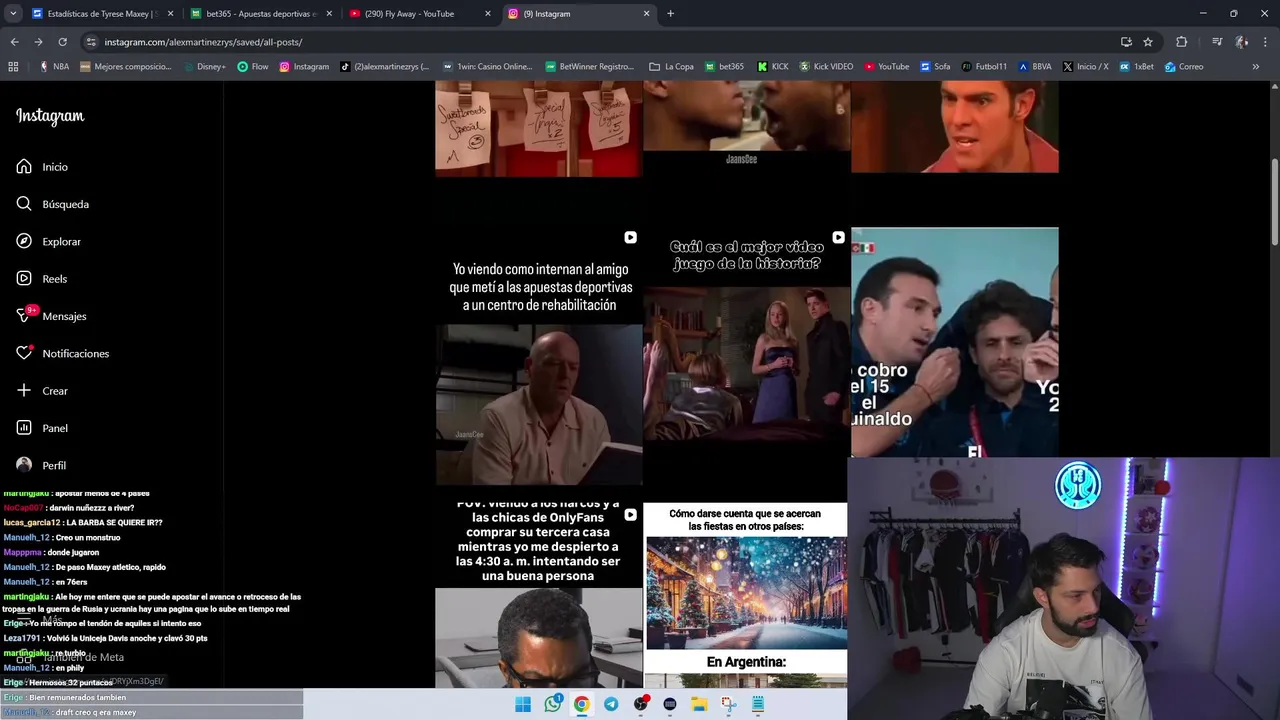Open Chrome extensions puzzle icon
The width and height of the screenshot is (1280, 720).
[1182, 42]
